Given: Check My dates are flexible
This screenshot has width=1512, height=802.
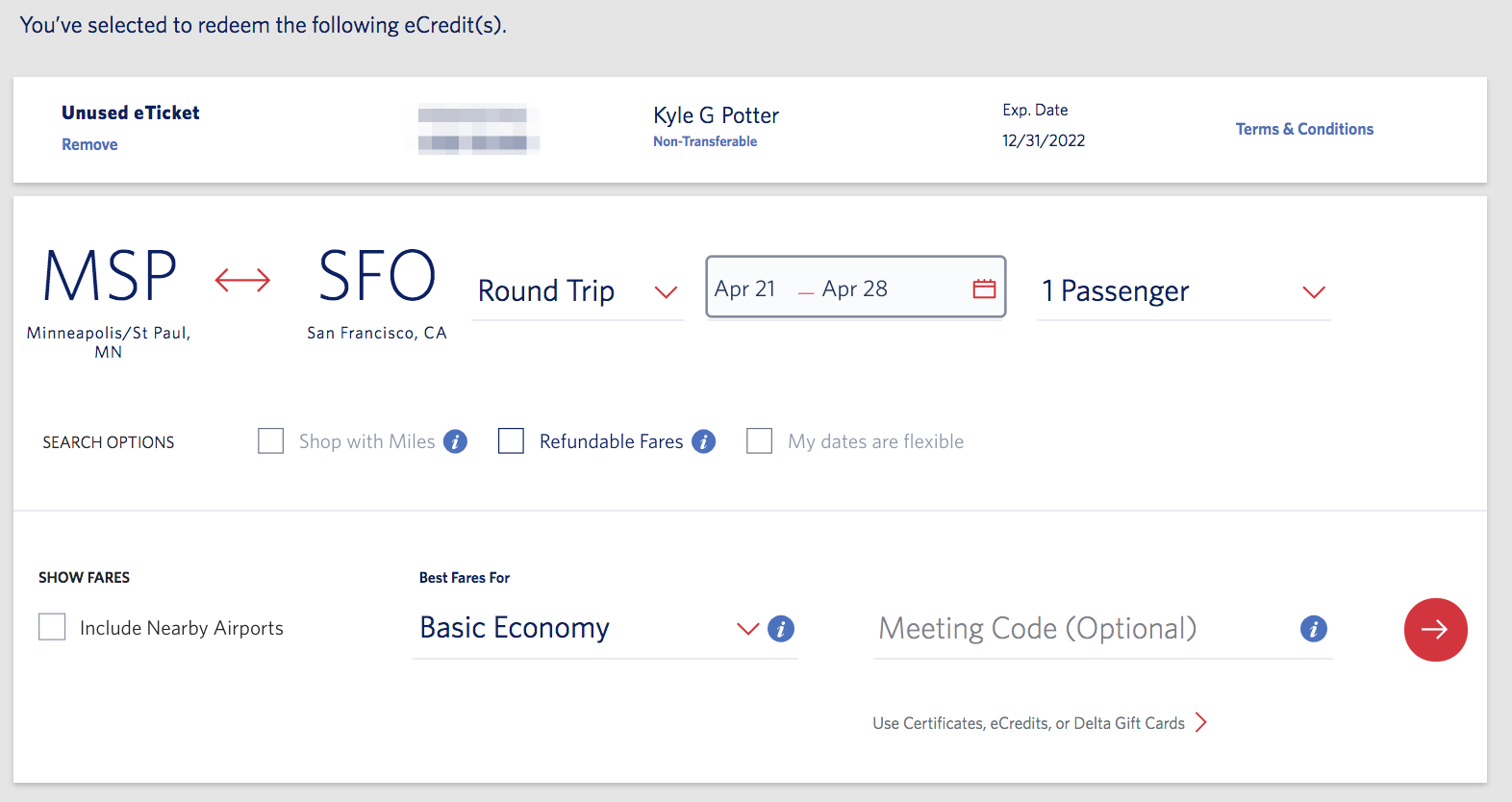Looking at the screenshot, I should (x=759, y=440).
